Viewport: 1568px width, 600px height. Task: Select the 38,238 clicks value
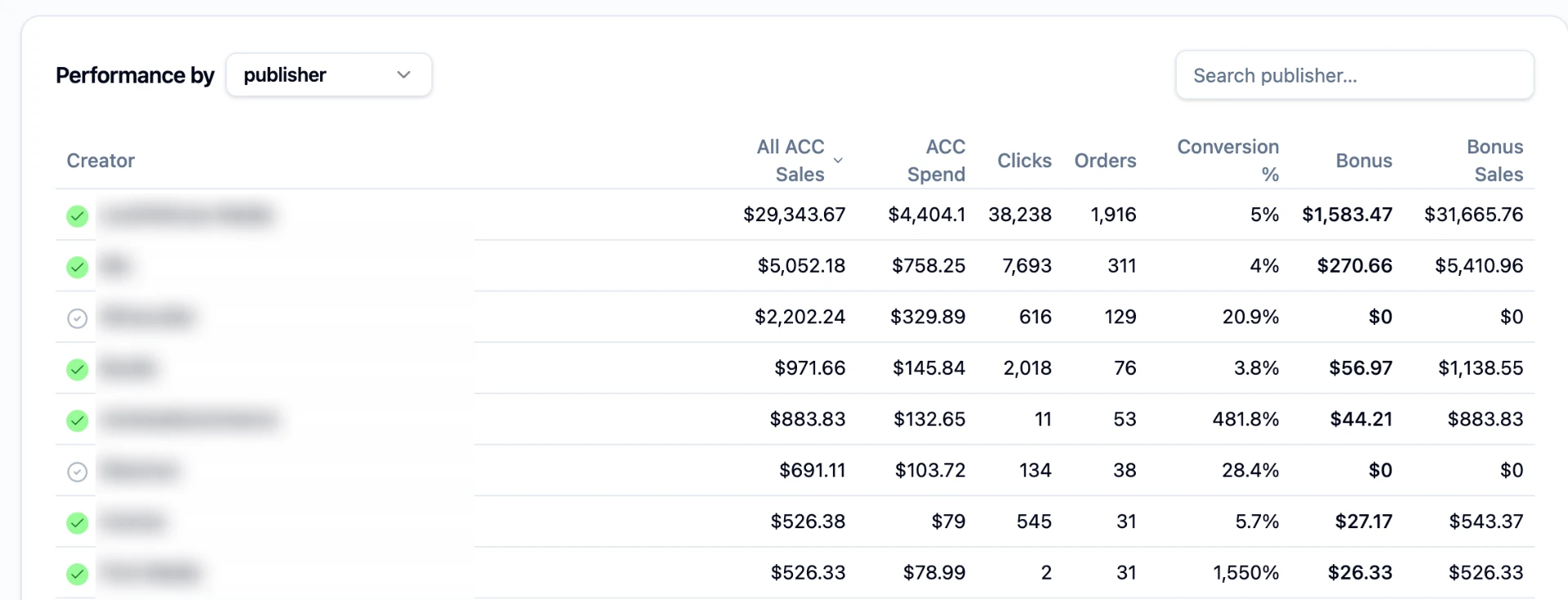point(1020,215)
